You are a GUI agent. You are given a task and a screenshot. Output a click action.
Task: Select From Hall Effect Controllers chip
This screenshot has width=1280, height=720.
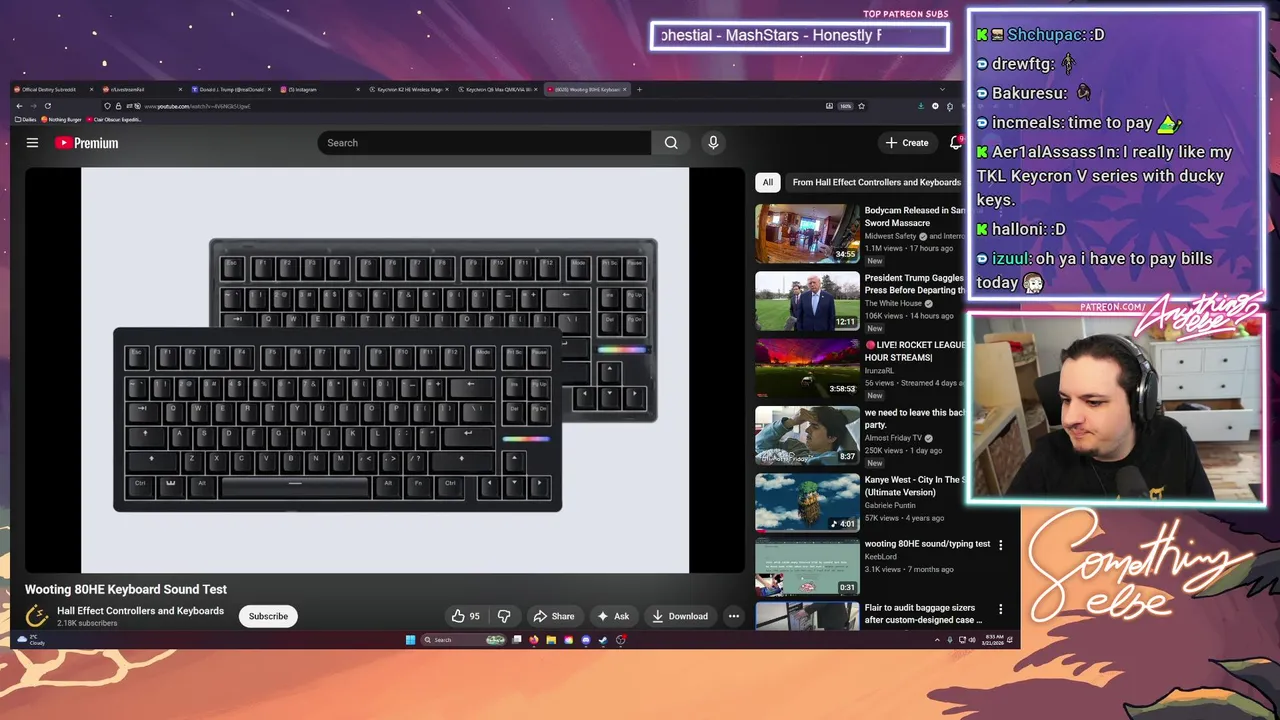click(876, 182)
